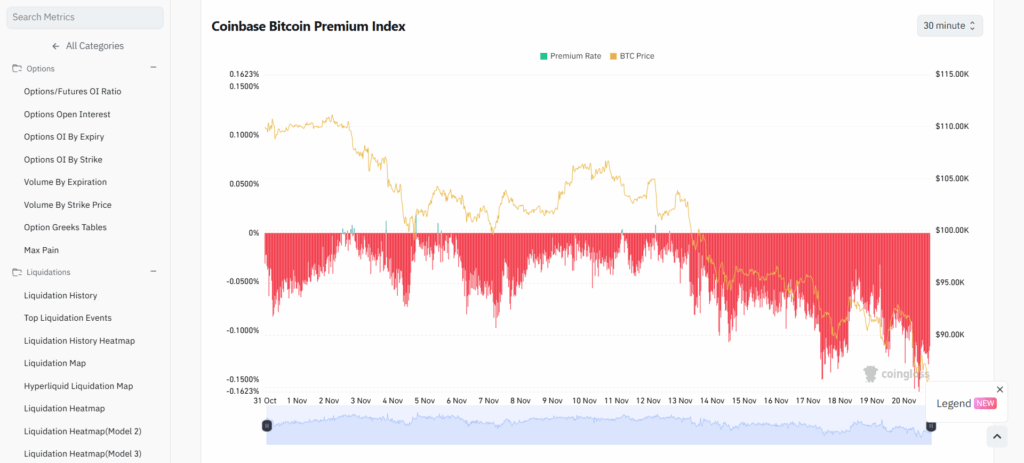Click the left range slider handle
1024x463 pixels.
click(x=267, y=426)
